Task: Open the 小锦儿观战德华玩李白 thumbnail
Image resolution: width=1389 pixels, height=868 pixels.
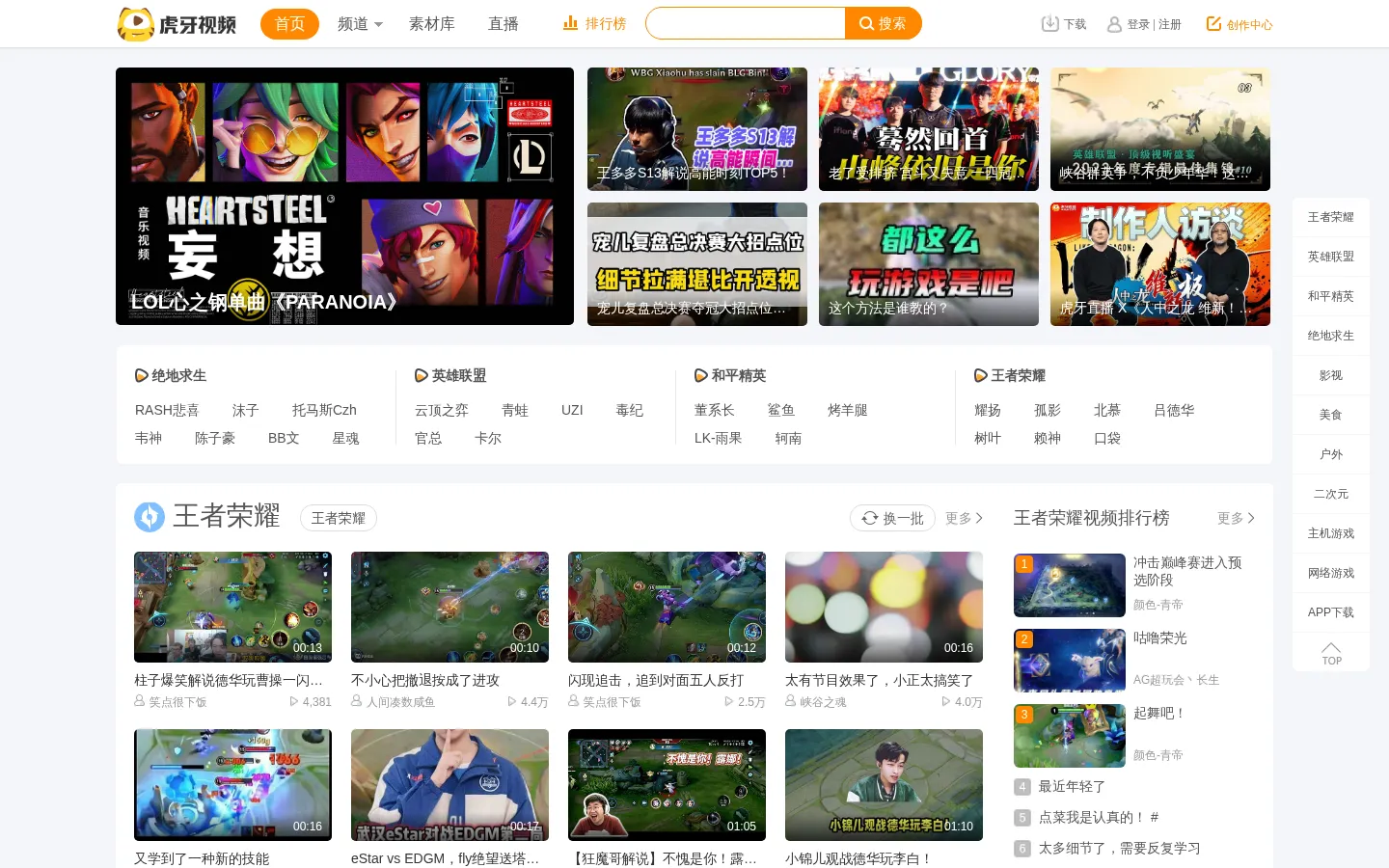Action: (884, 785)
